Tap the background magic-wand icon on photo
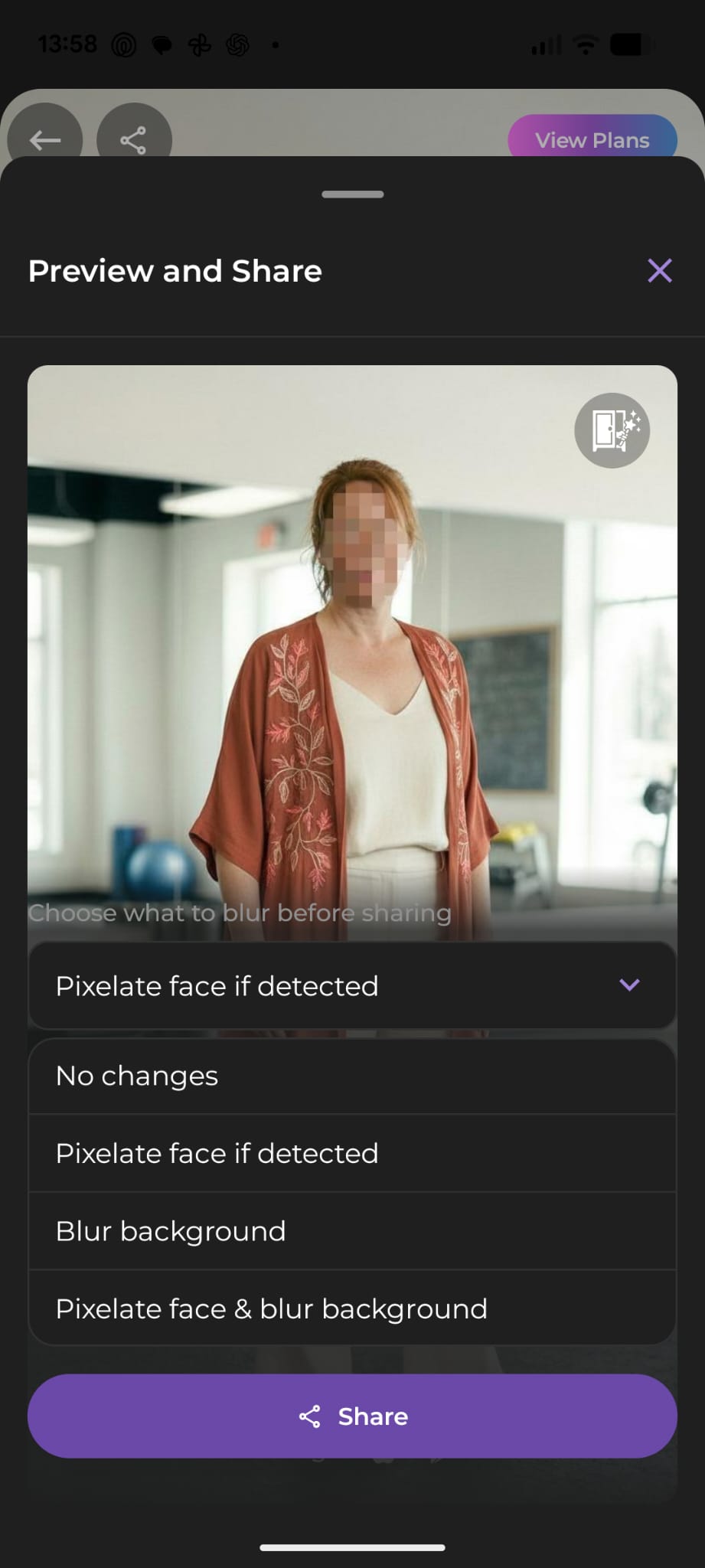The image size is (705, 1568). (612, 430)
